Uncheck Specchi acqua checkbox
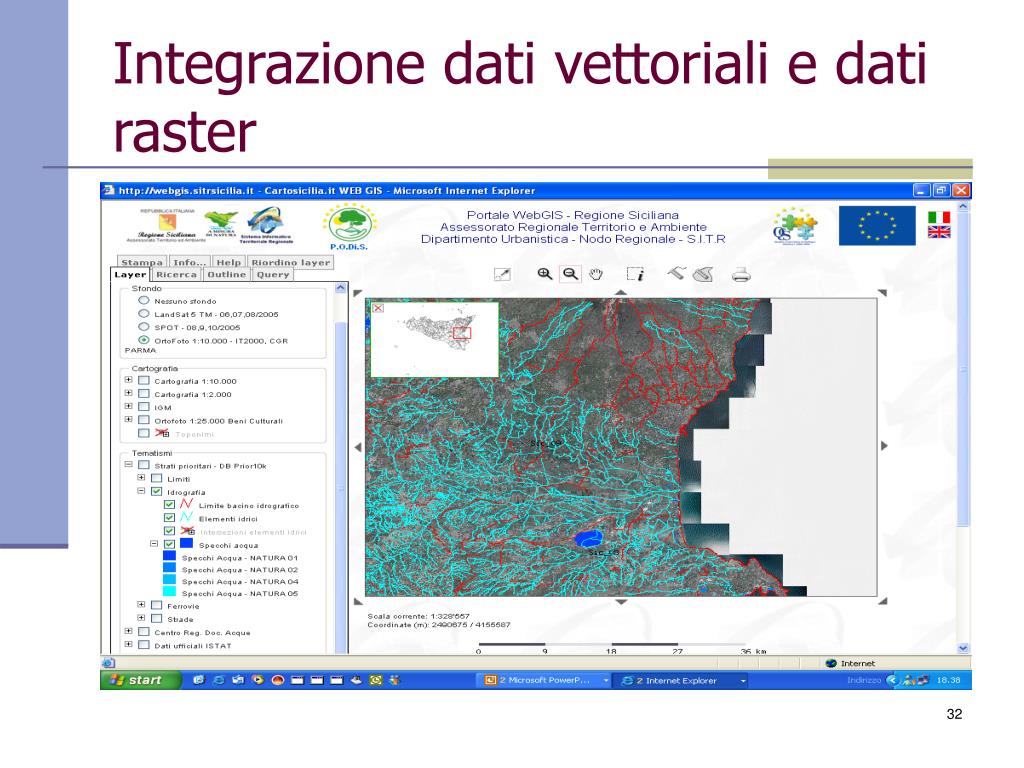 coord(169,544)
